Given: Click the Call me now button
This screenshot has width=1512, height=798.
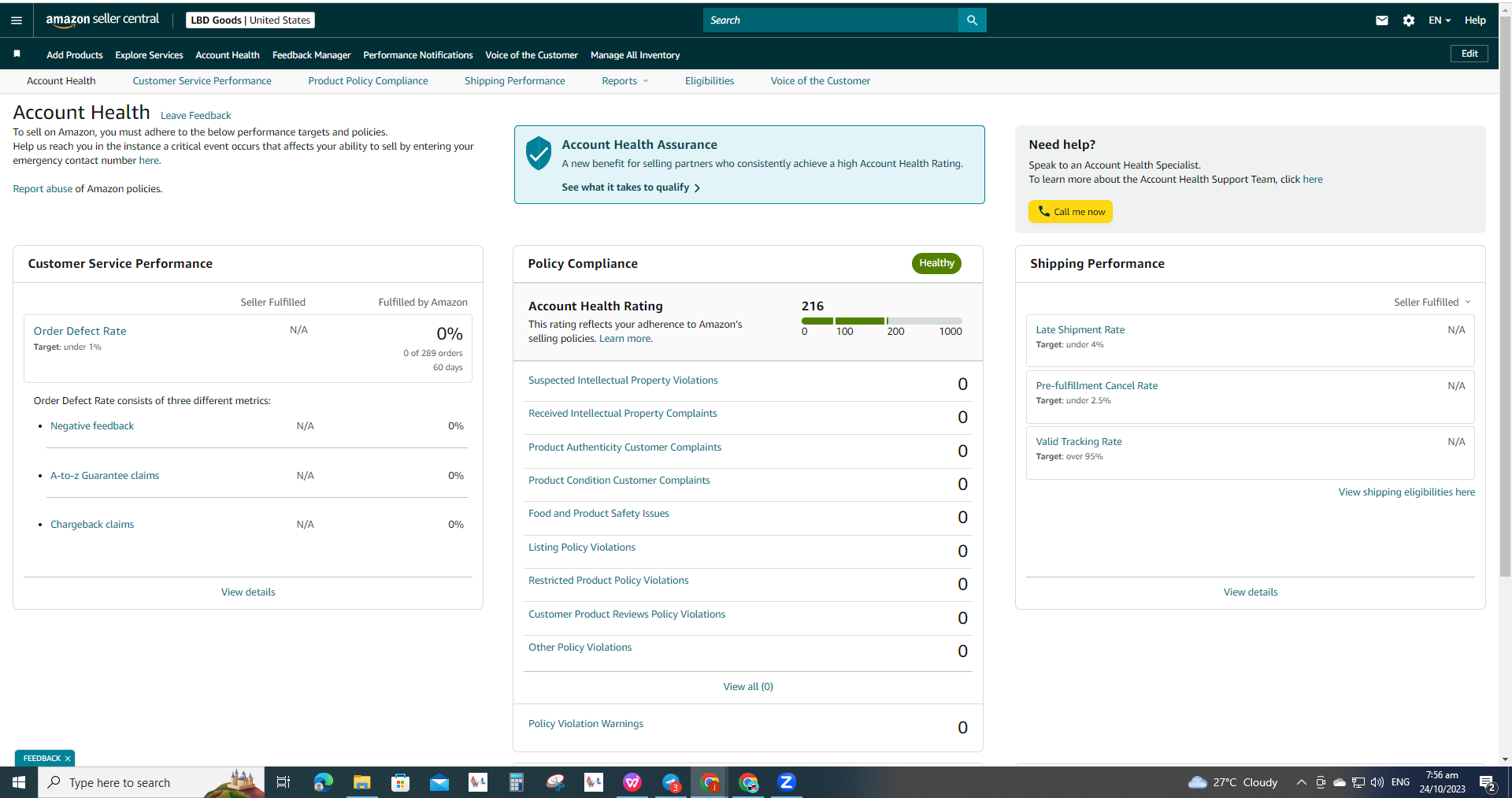Looking at the screenshot, I should point(1070,212).
